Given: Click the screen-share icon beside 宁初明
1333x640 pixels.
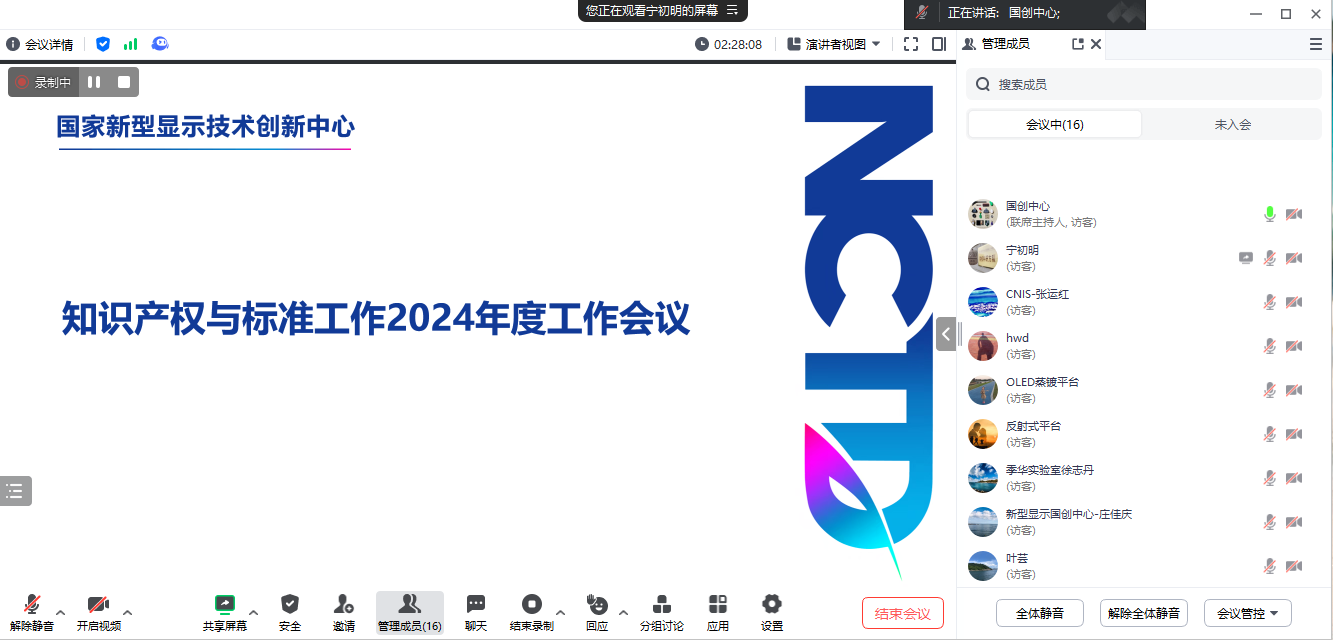Looking at the screenshot, I should (1246, 258).
